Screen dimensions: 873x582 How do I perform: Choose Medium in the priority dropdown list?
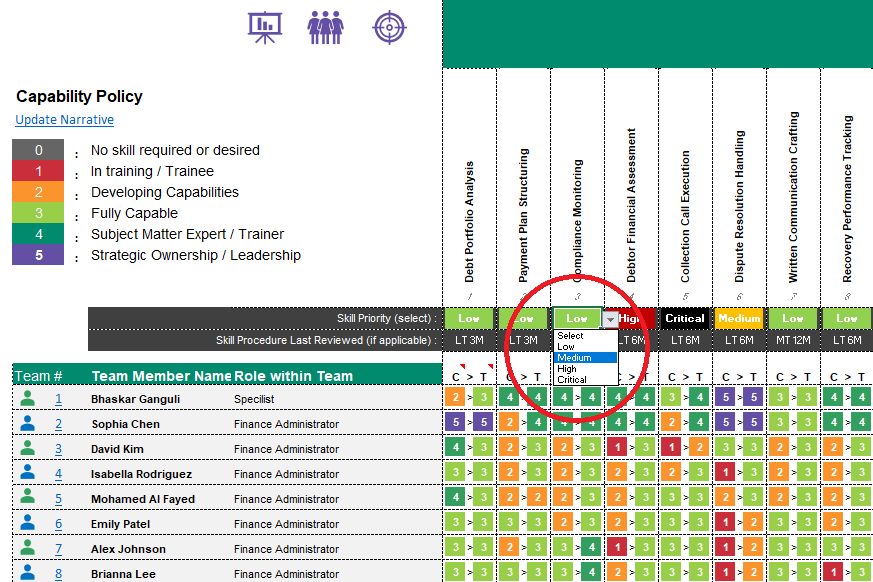coord(586,358)
